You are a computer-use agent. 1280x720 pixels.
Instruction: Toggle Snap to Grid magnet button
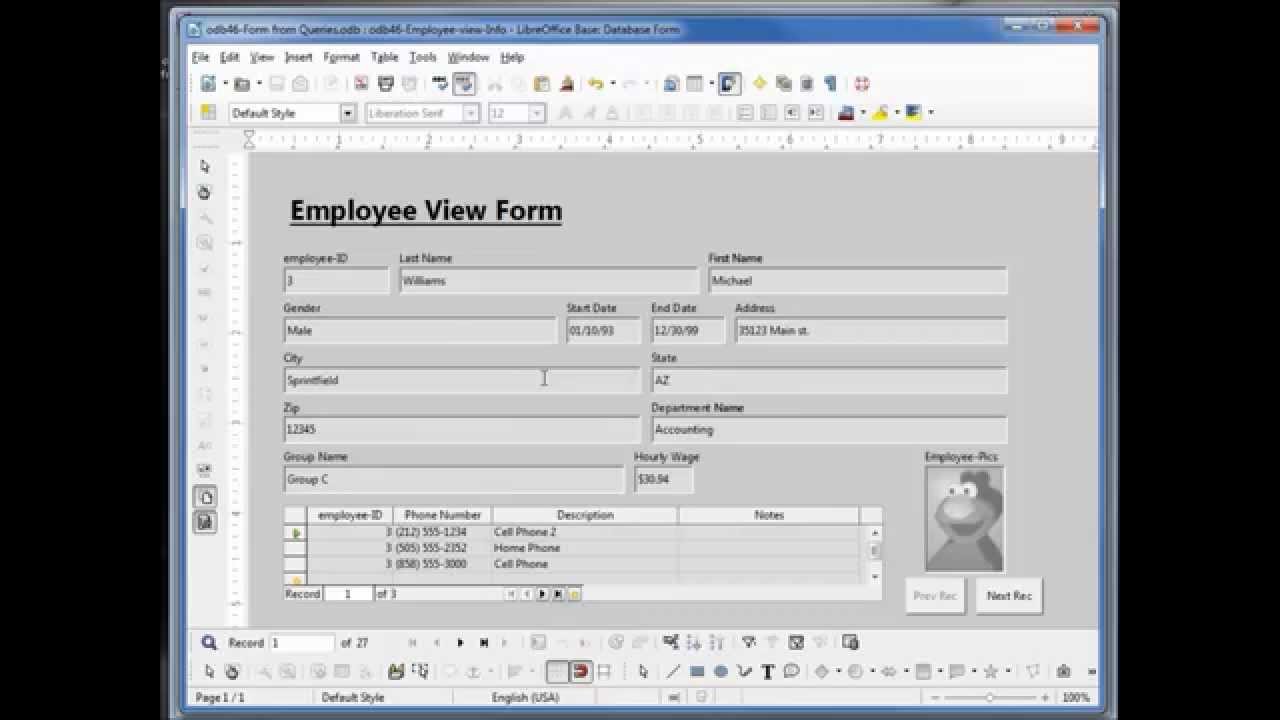[581, 672]
